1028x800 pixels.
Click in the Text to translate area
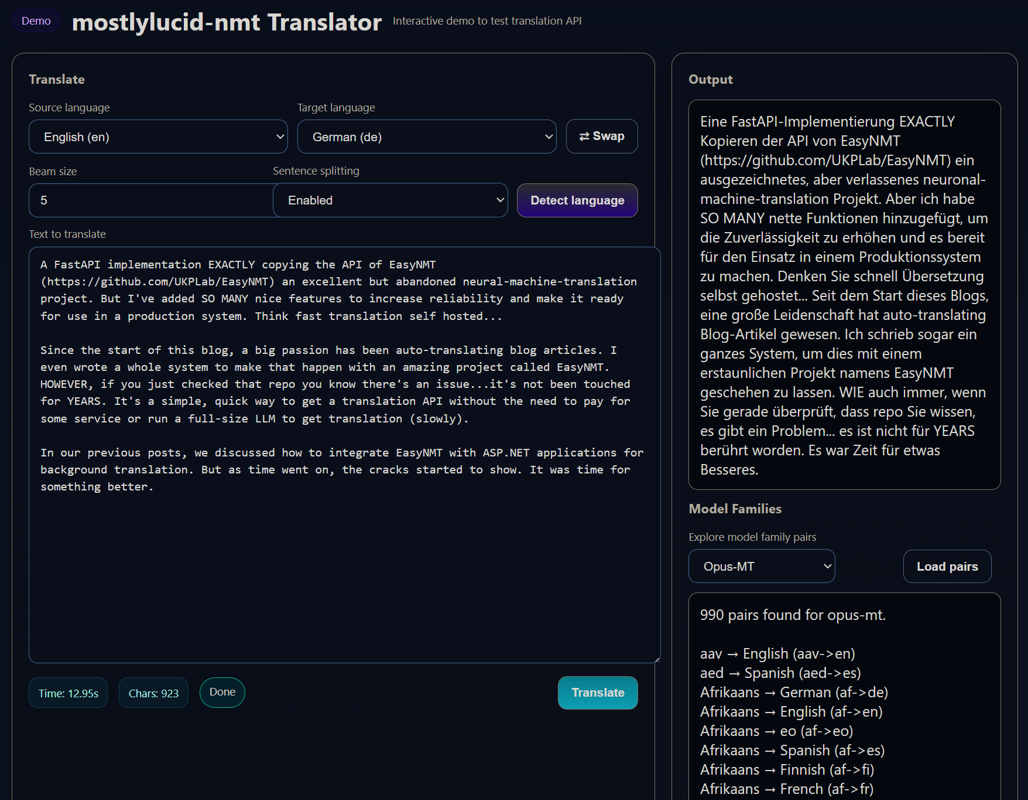[x=344, y=560]
